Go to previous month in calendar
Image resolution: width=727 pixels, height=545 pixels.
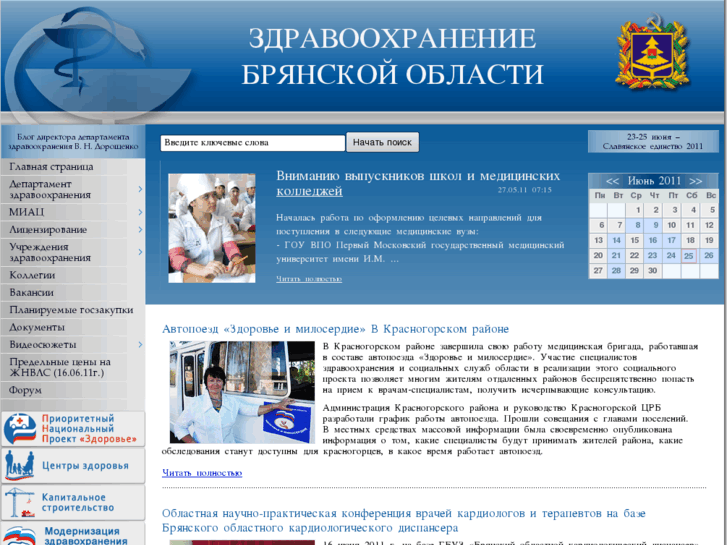(612, 181)
